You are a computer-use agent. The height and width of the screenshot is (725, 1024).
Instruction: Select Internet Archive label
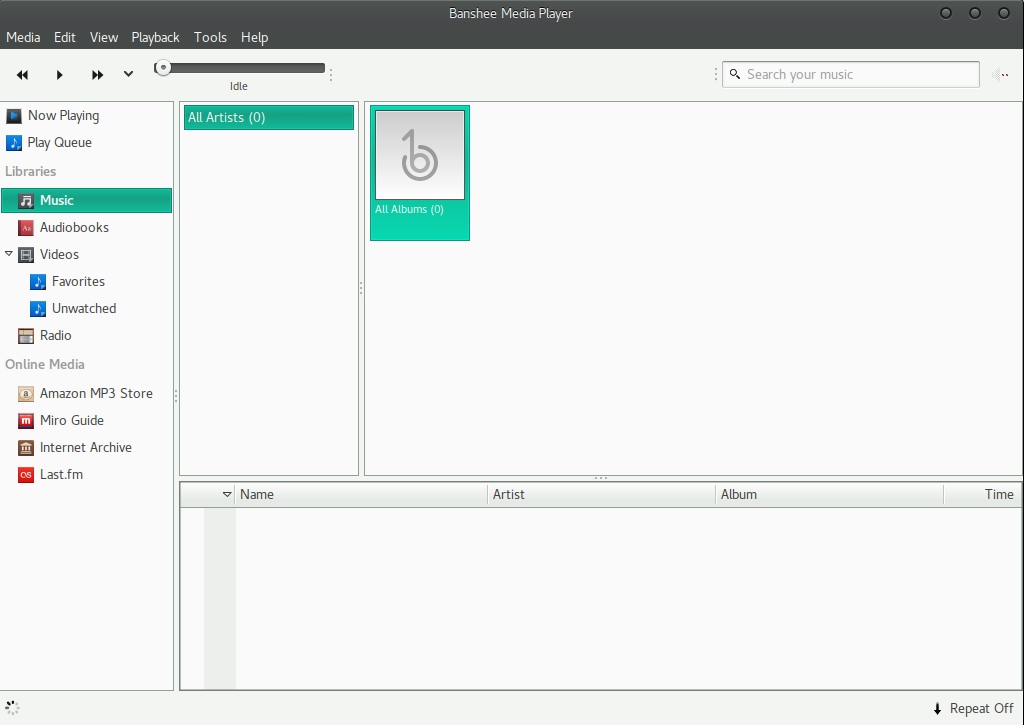pos(86,447)
